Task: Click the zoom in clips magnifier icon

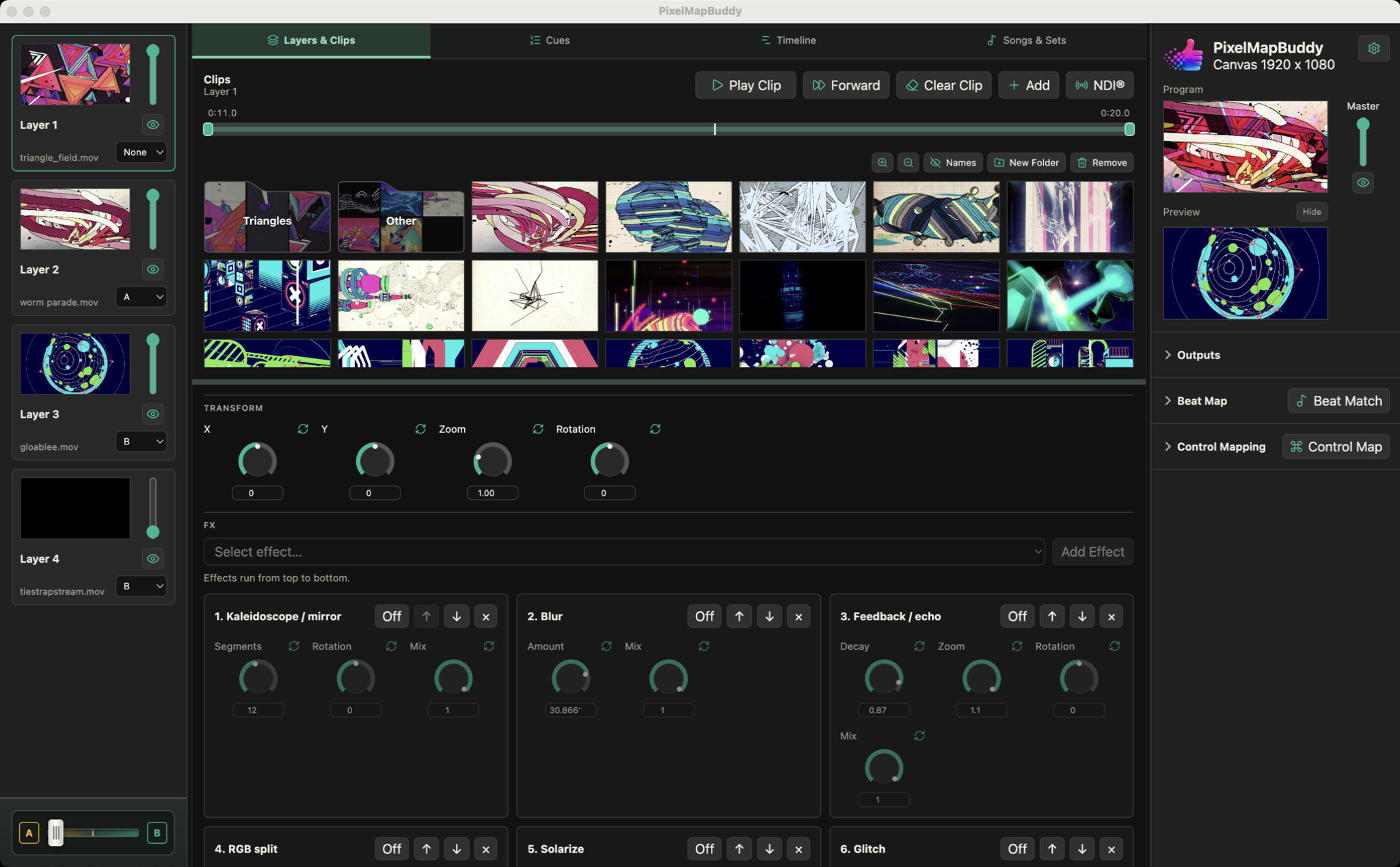Action: [x=883, y=163]
